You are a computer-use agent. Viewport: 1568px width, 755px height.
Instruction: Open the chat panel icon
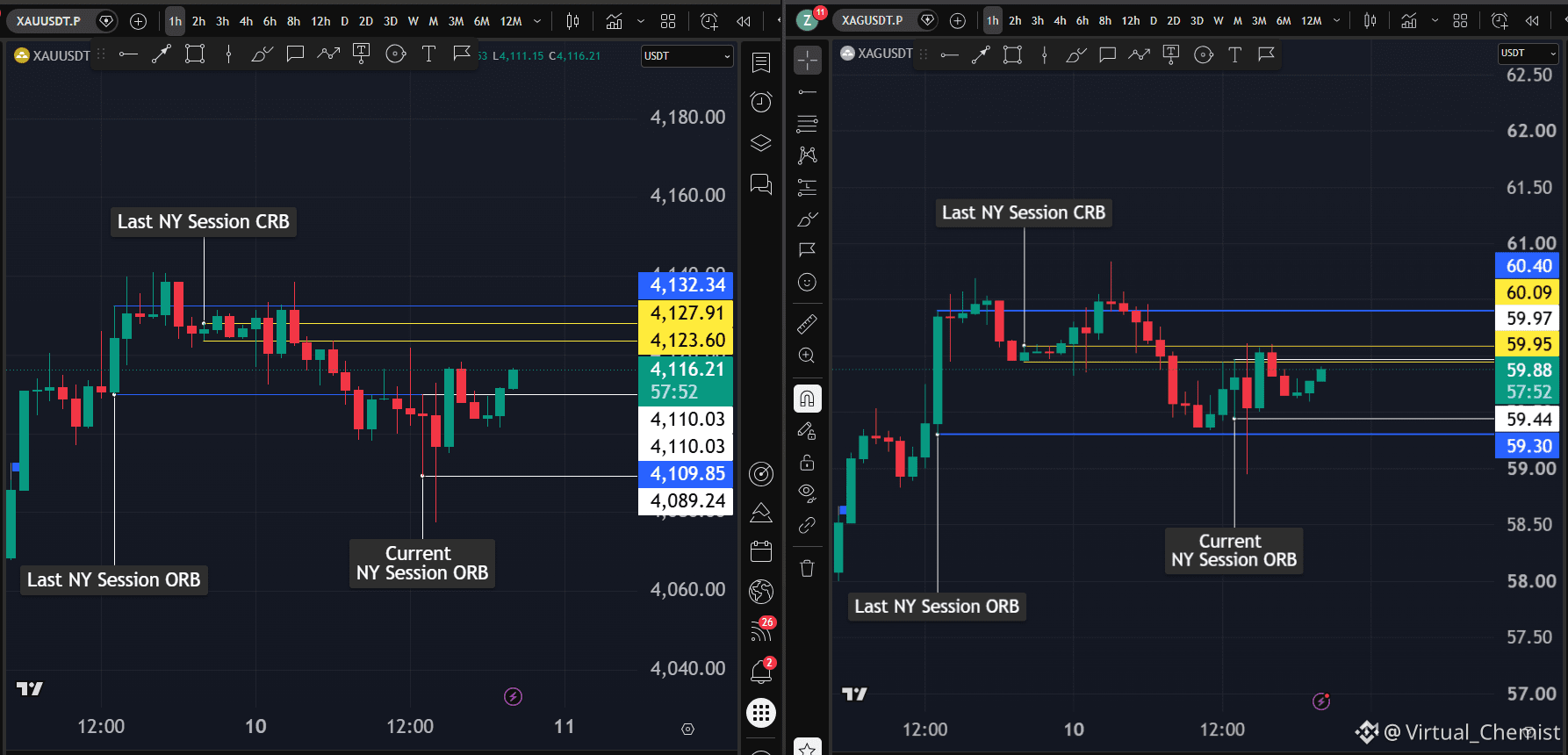point(761,183)
